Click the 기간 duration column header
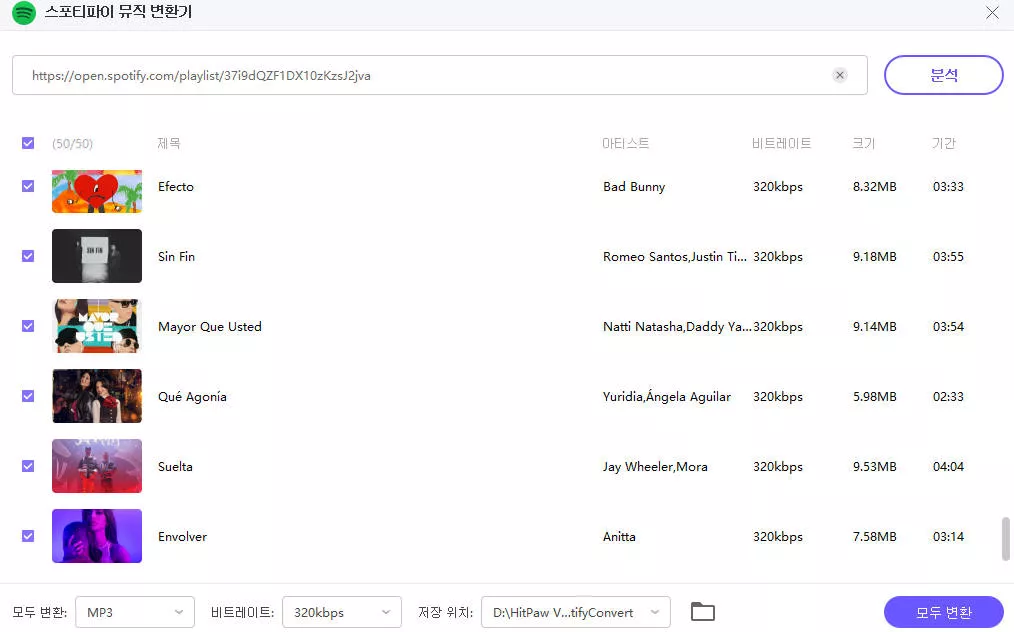1014x632 pixels. point(944,143)
